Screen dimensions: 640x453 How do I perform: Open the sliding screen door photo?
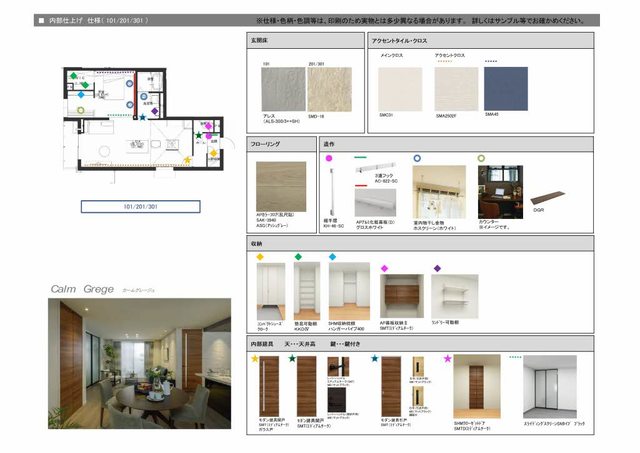pyautogui.click(x=549, y=389)
